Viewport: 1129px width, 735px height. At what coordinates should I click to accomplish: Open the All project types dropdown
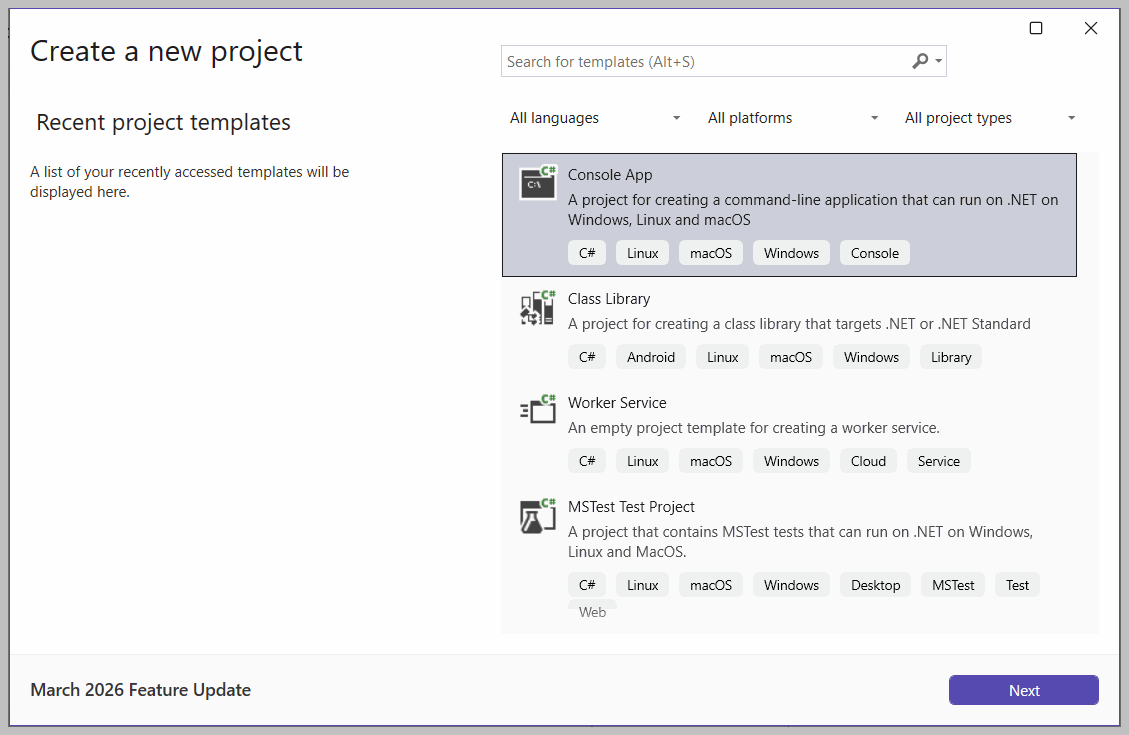[x=990, y=118]
